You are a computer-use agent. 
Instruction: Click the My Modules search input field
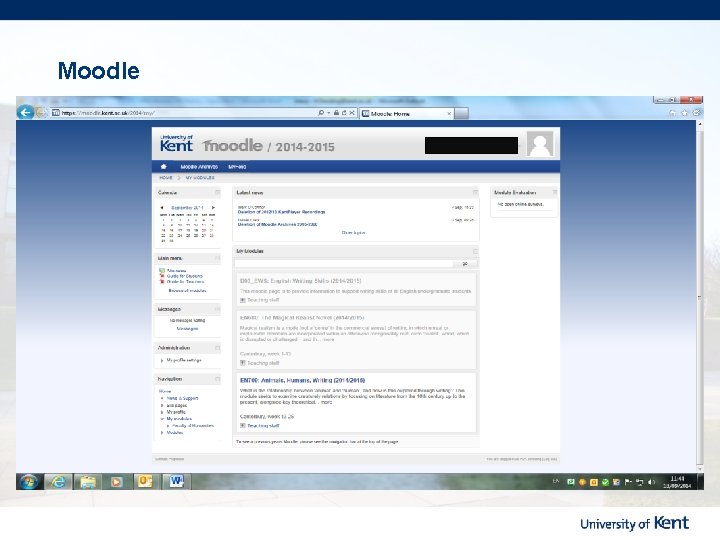(344, 264)
